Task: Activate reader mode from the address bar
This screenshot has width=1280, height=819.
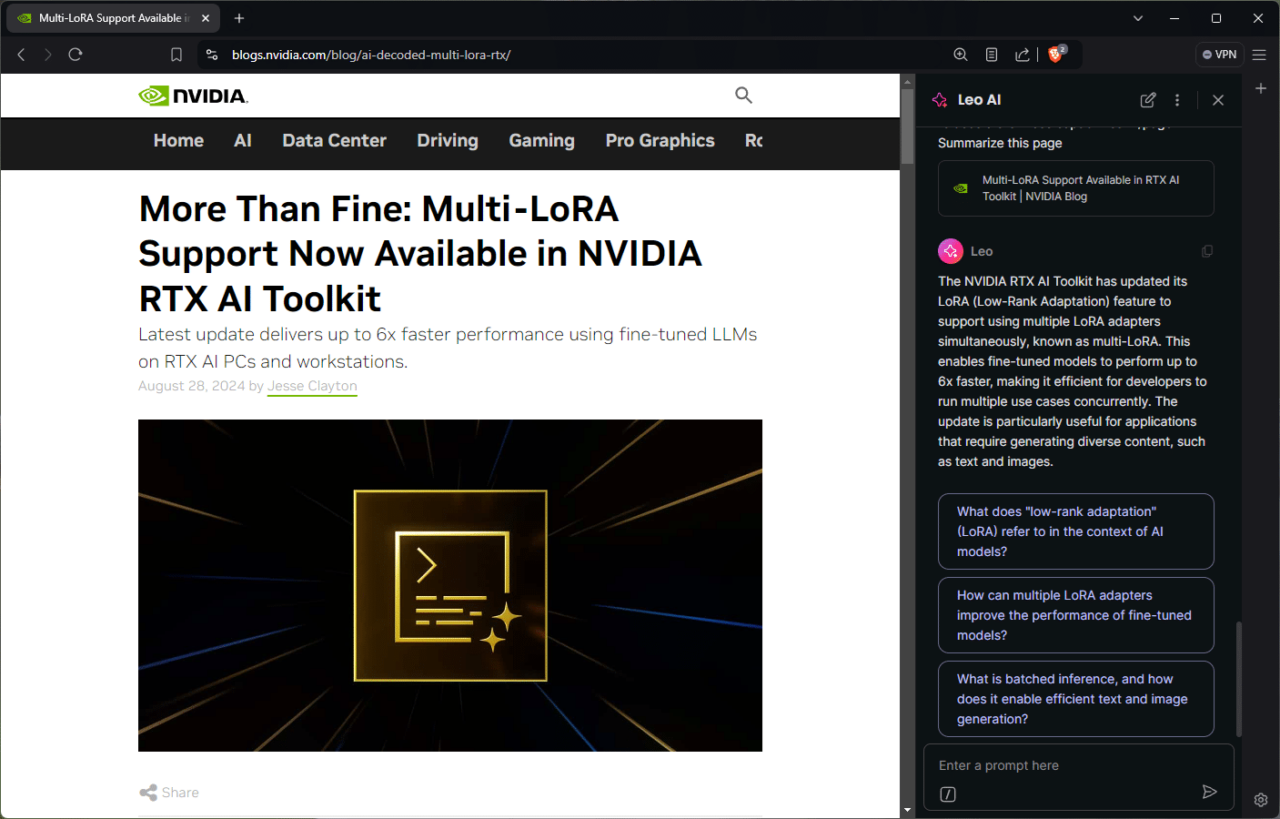Action: pyautogui.click(x=991, y=54)
